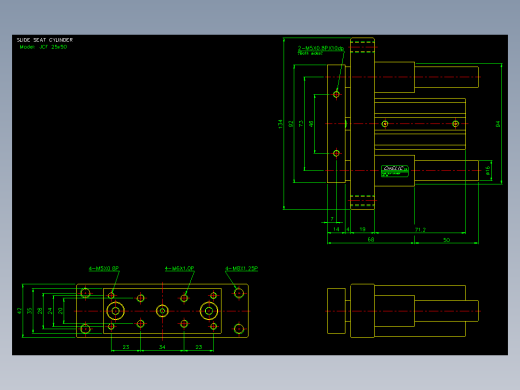Pick the 50 stroke dimension text
This screenshot has width=520, height=390.
click(x=447, y=240)
